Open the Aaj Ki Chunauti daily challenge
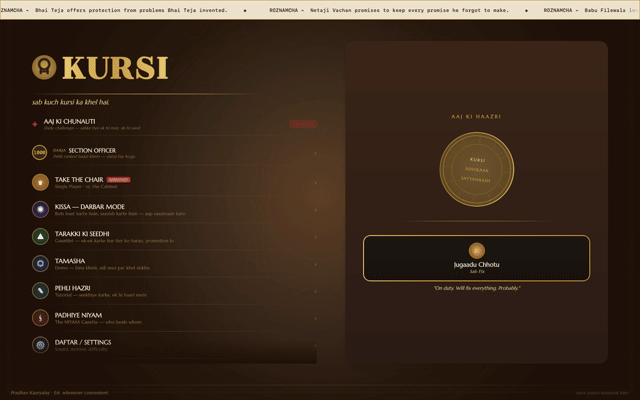The image size is (640, 400). pyautogui.click(x=175, y=124)
